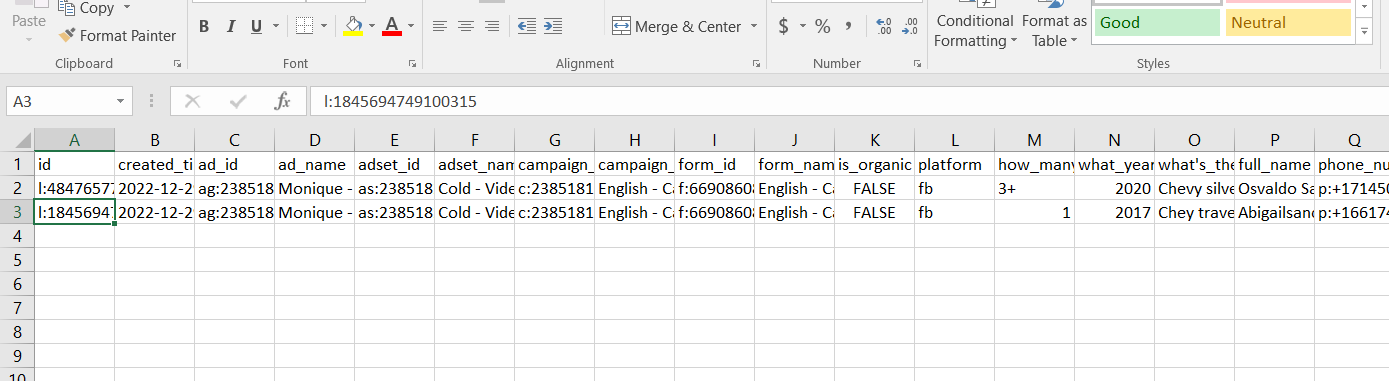Align text left
The height and width of the screenshot is (381, 1389).
click(x=439, y=26)
